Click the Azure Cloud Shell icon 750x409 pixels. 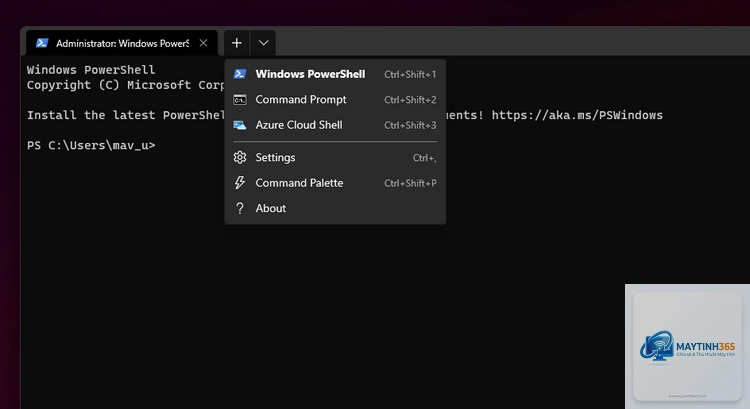[240, 125]
